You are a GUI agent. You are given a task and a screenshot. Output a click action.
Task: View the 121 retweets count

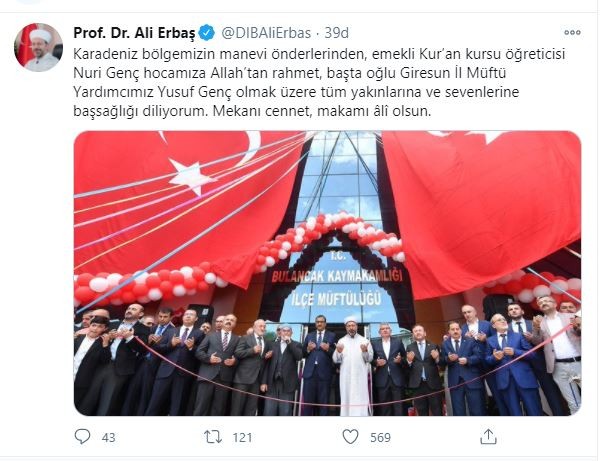pyautogui.click(x=242, y=438)
